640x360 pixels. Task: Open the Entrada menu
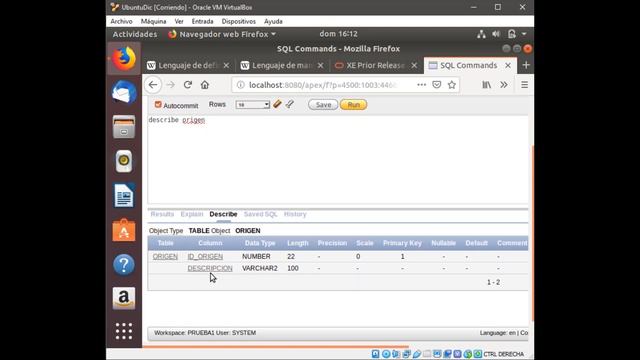pyautogui.click(x=202, y=21)
